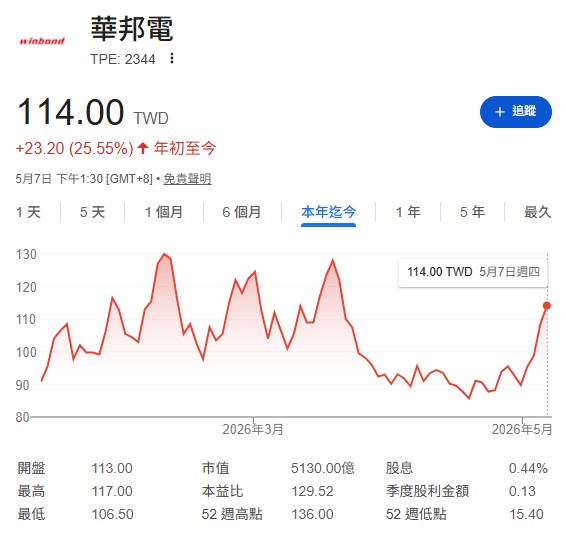Select the 6 個月 range tab
Image resolution: width=566 pixels, height=545 pixels.
(241, 212)
